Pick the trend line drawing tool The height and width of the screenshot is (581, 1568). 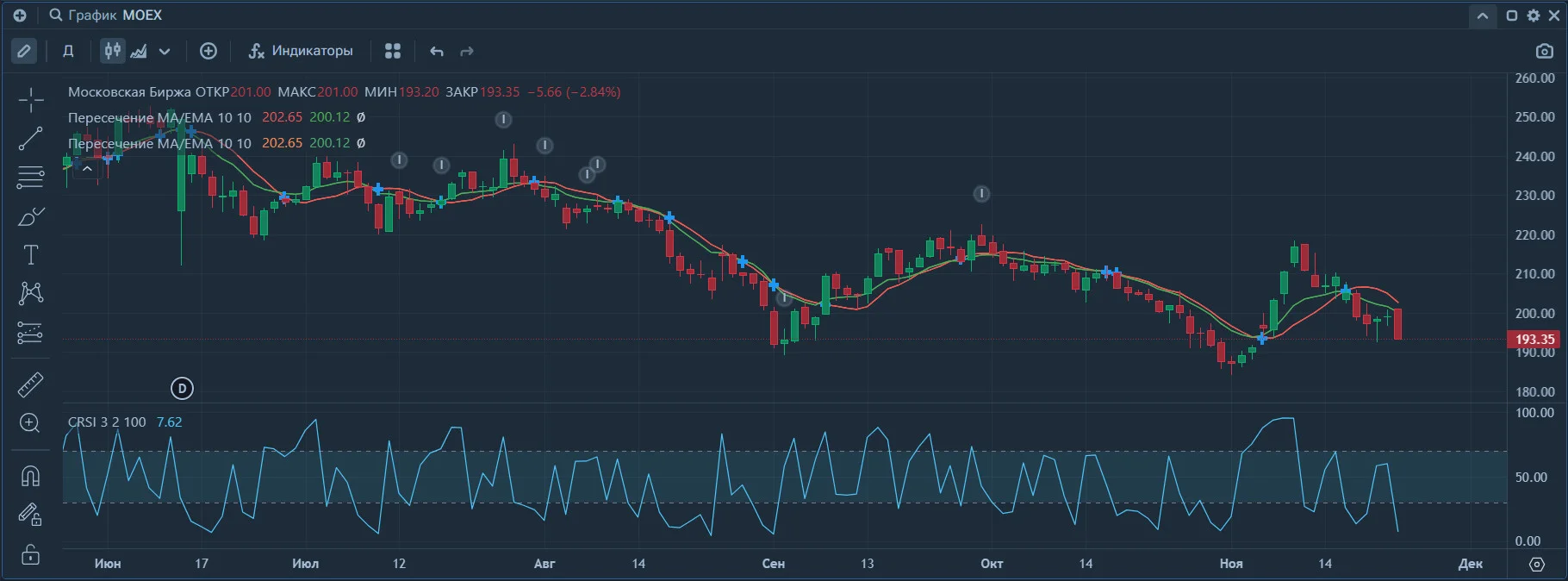31,139
